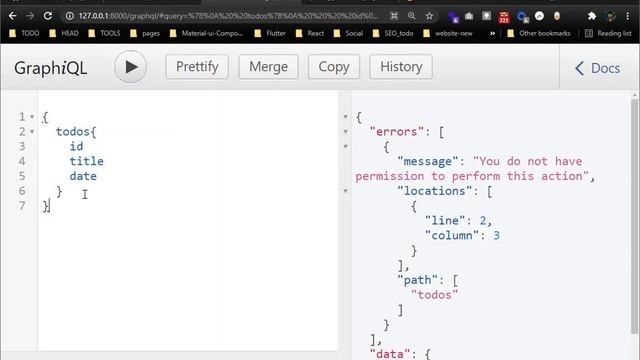This screenshot has height=360, width=640.
Task: Open the Material-ui-Compo bookmarks folder
Action: [206, 33]
